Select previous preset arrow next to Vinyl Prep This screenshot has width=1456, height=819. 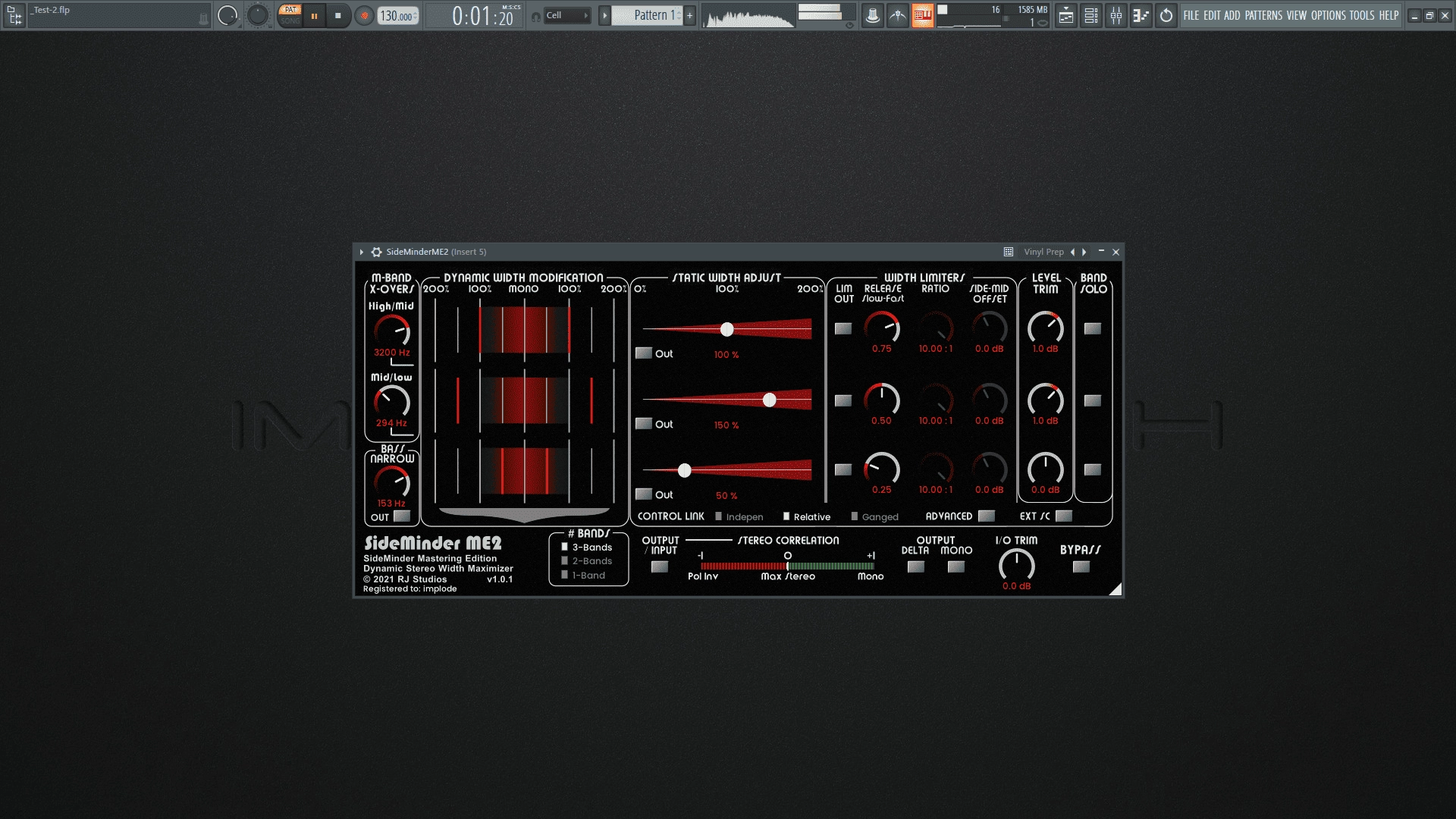click(1072, 252)
